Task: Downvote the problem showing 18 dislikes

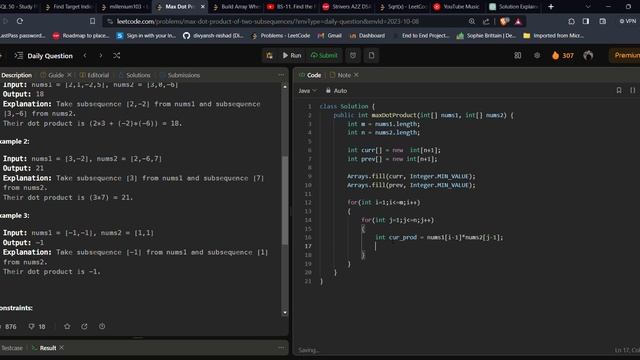Action: [x=37, y=327]
